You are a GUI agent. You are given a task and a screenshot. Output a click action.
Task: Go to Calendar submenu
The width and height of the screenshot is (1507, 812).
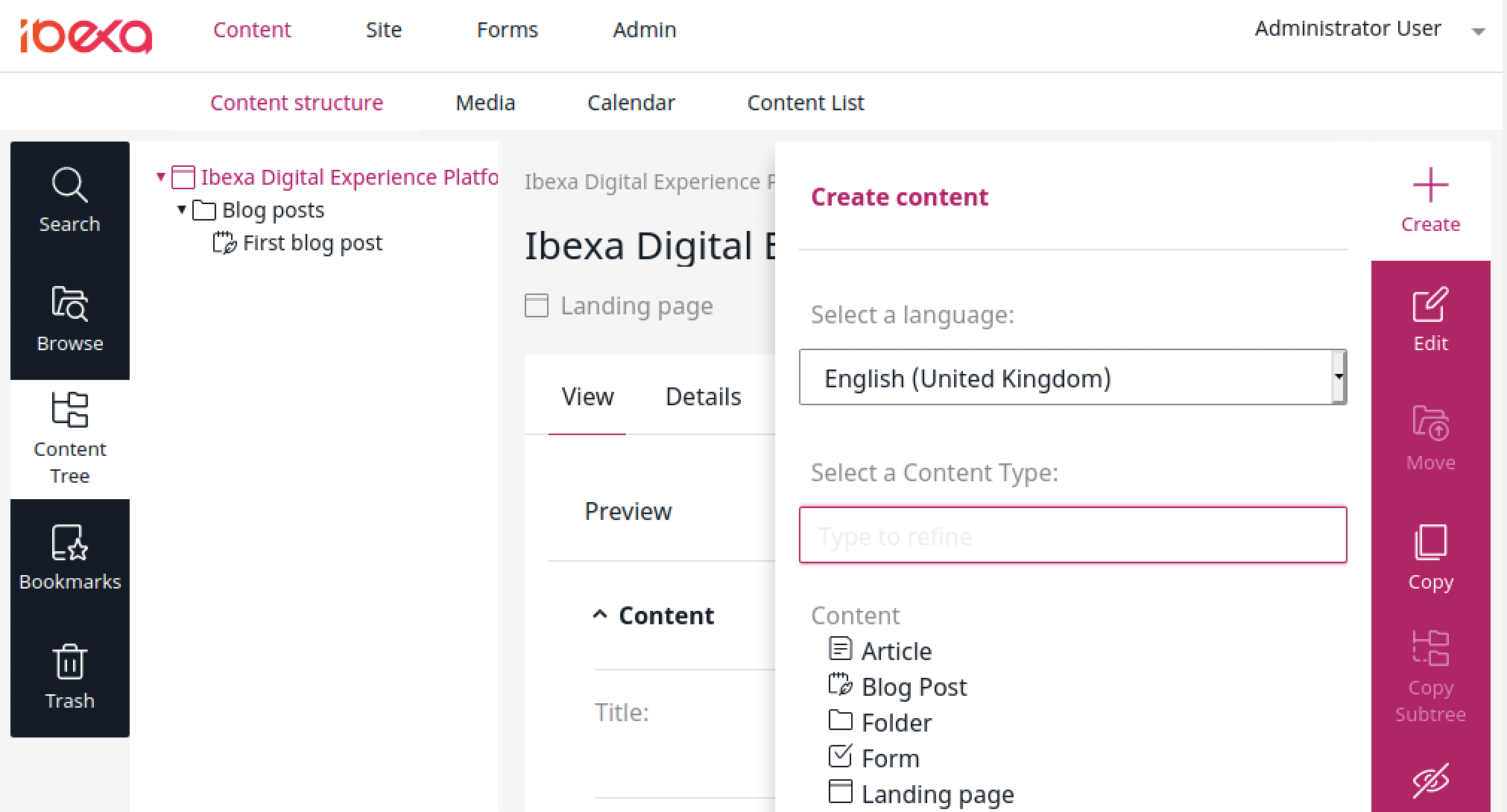[x=631, y=103]
